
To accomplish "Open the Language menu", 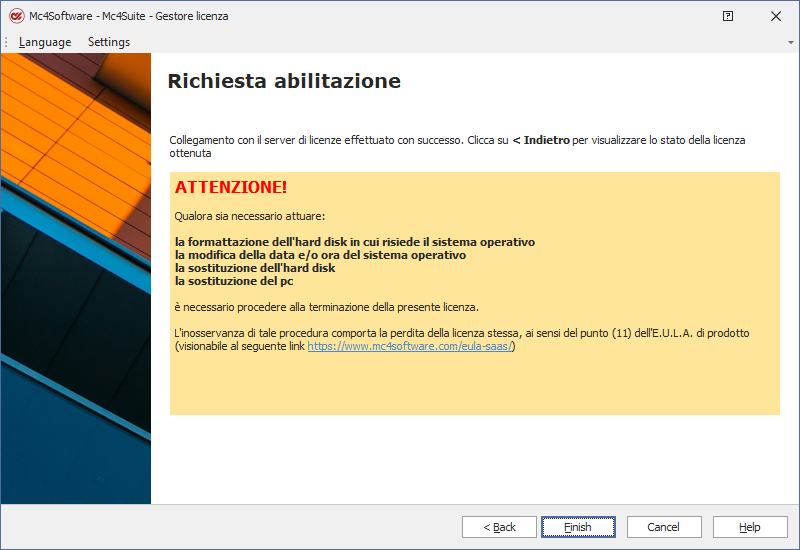I will (45, 42).
